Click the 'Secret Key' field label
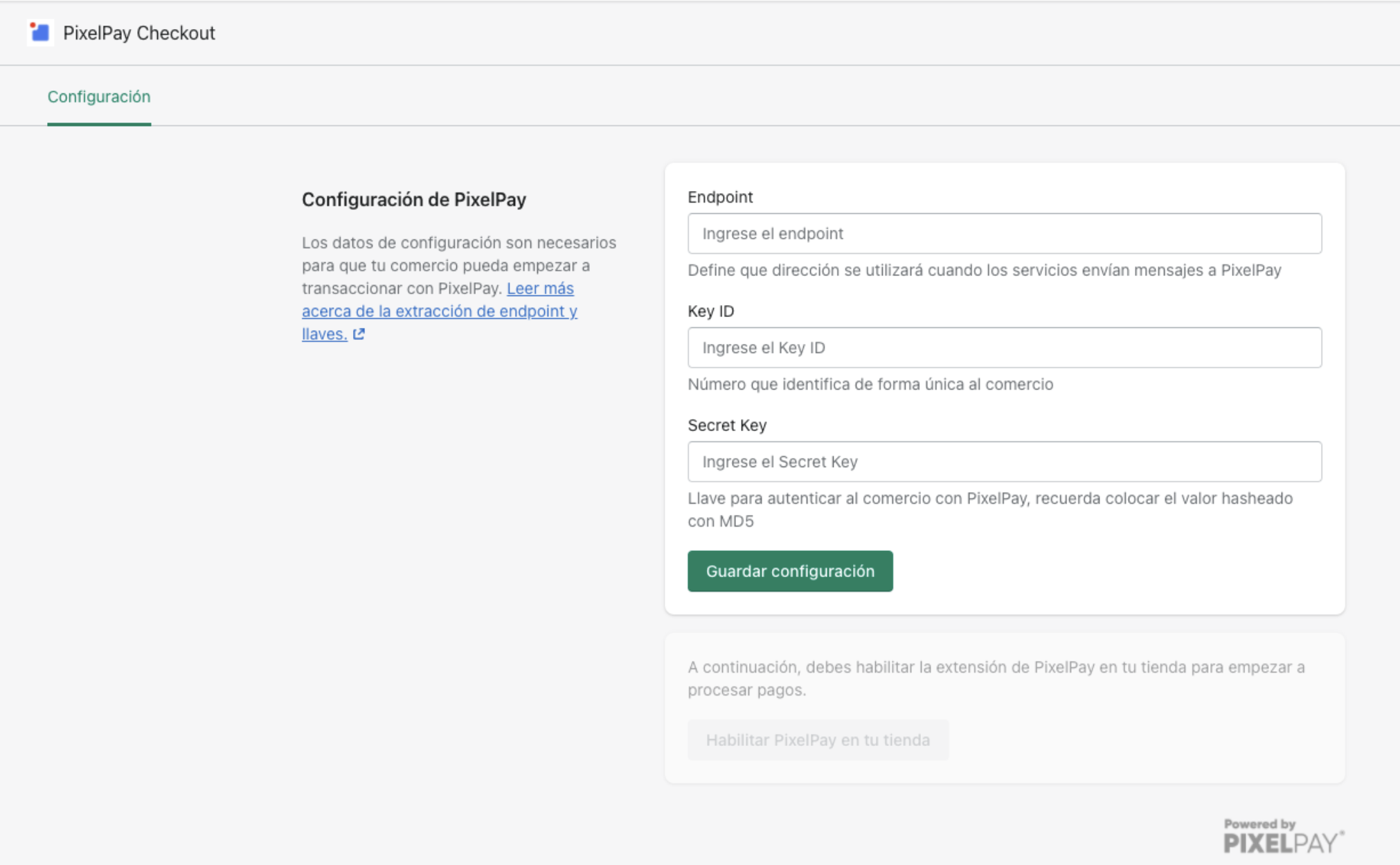Viewport: 1400px width, 865px height. (727, 425)
